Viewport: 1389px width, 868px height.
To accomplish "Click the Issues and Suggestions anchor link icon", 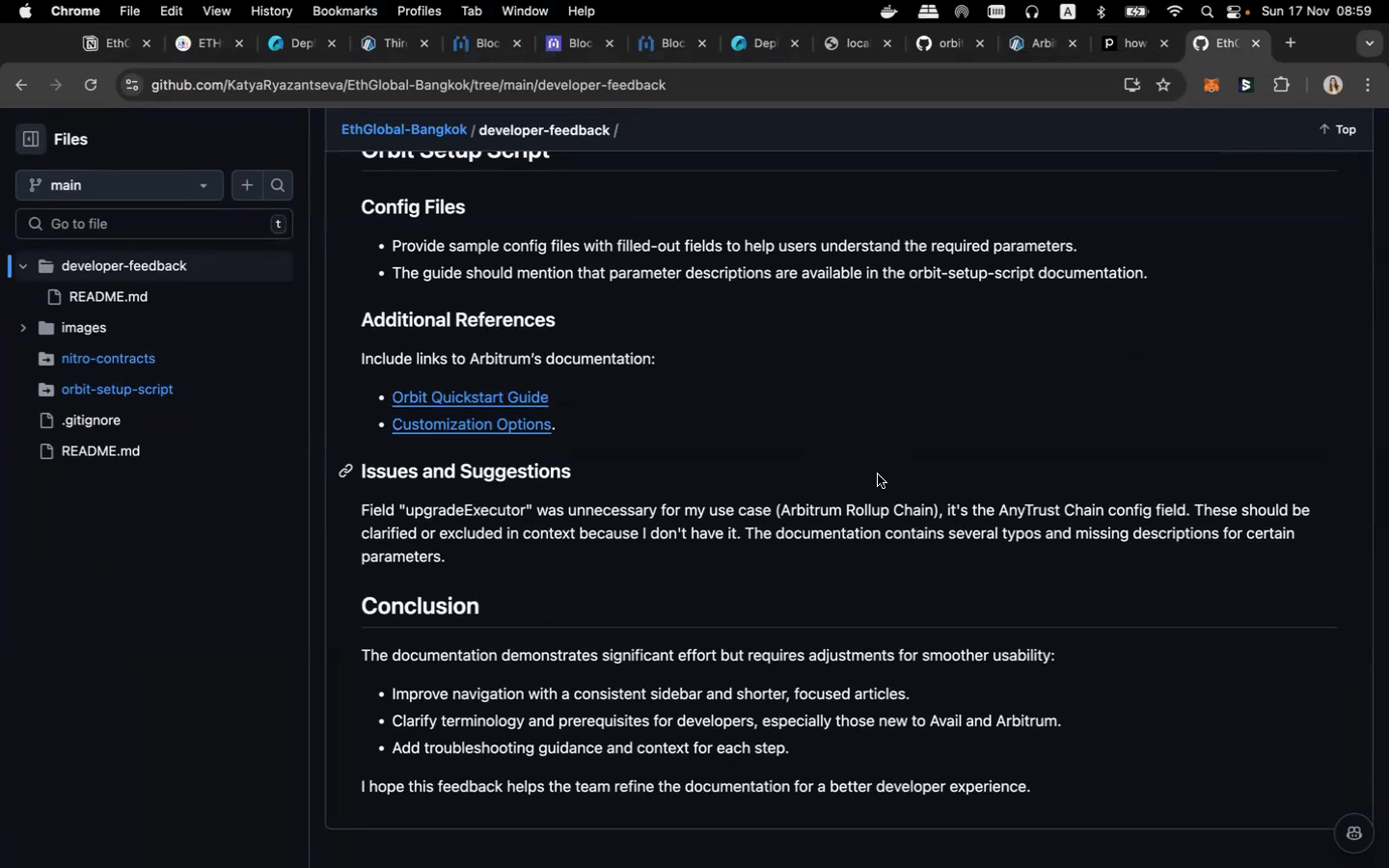I will click(x=344, y=472).
